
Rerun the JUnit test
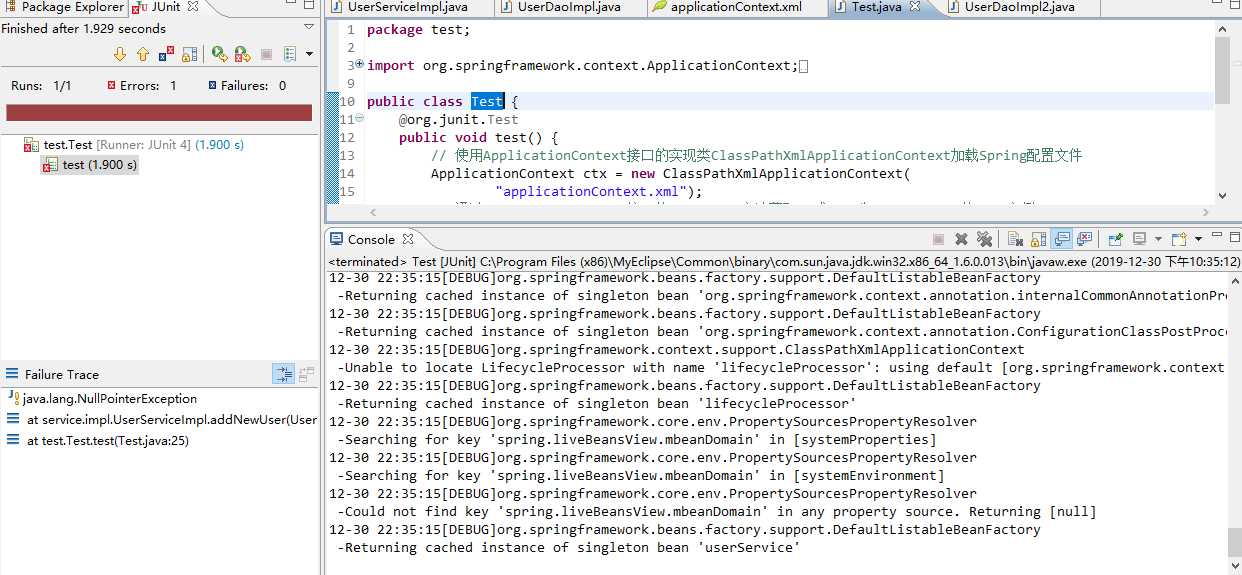click(218, 54)
